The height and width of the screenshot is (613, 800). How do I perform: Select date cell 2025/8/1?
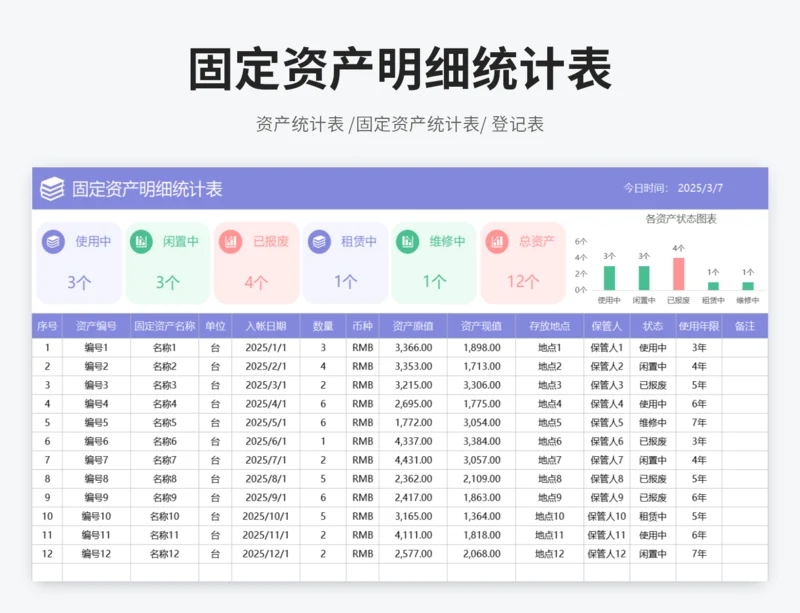pos(266,479)
